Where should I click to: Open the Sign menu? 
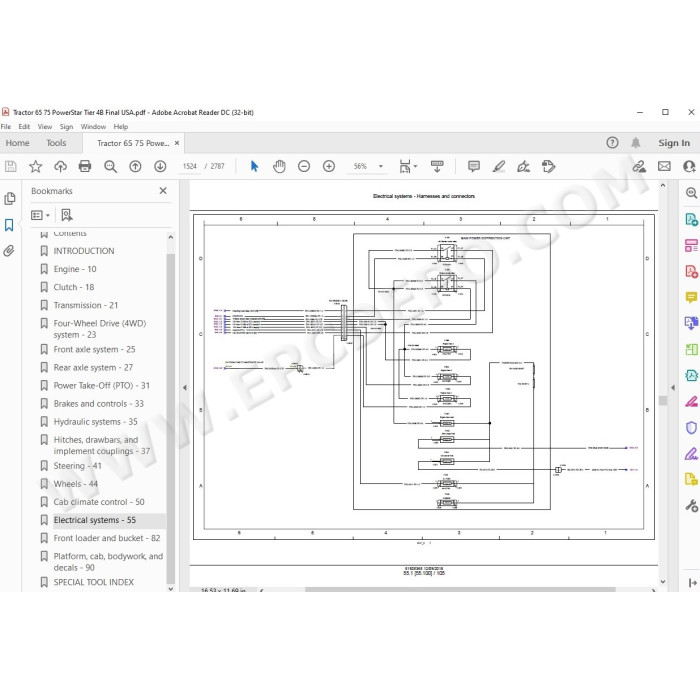pos(67,127)
